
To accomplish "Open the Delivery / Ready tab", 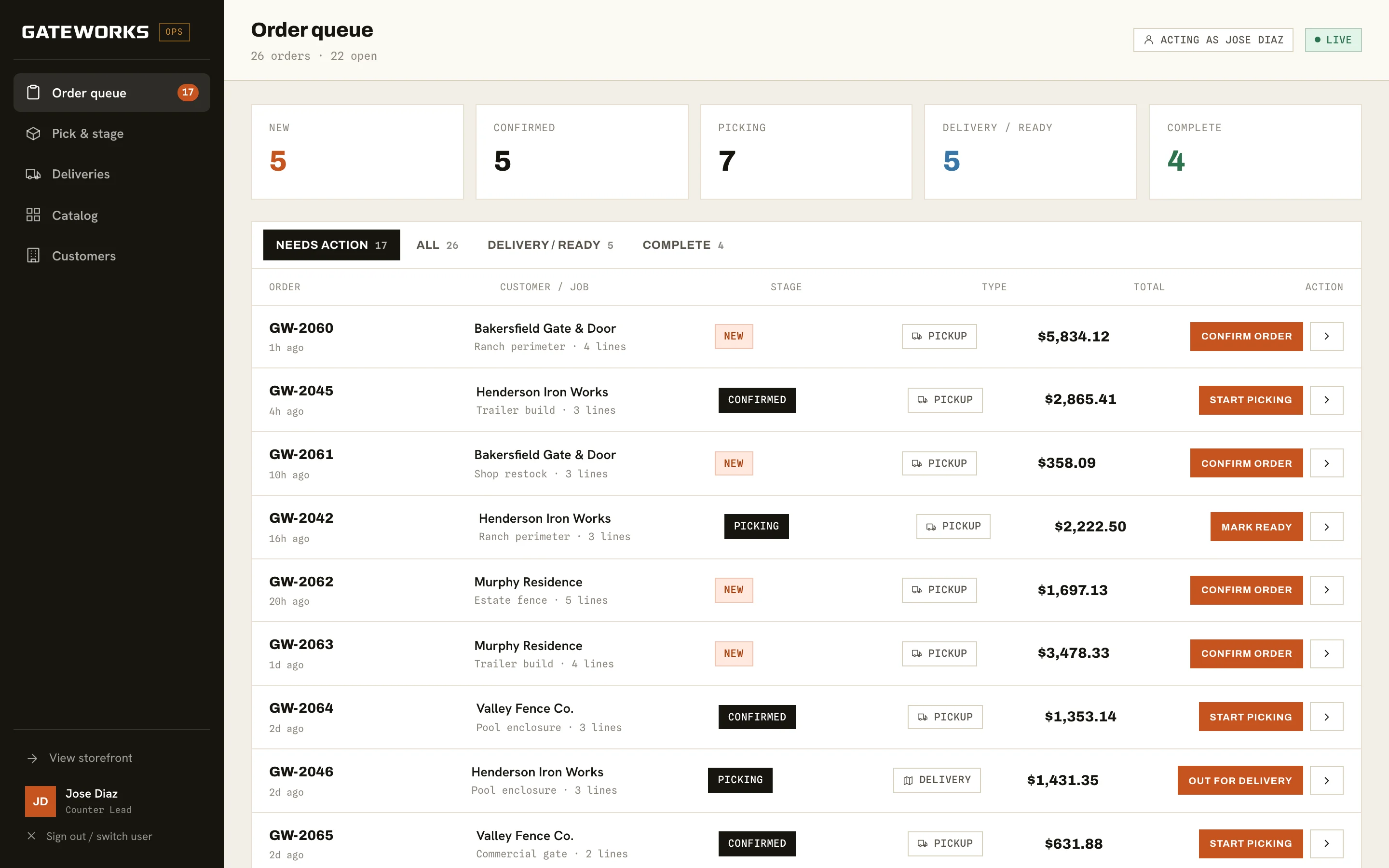I will pos(550,245).
